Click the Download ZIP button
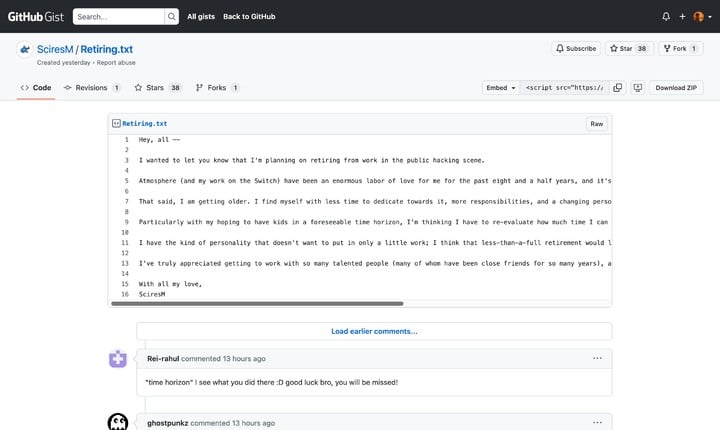720x430 pixels. coord(677,88)
